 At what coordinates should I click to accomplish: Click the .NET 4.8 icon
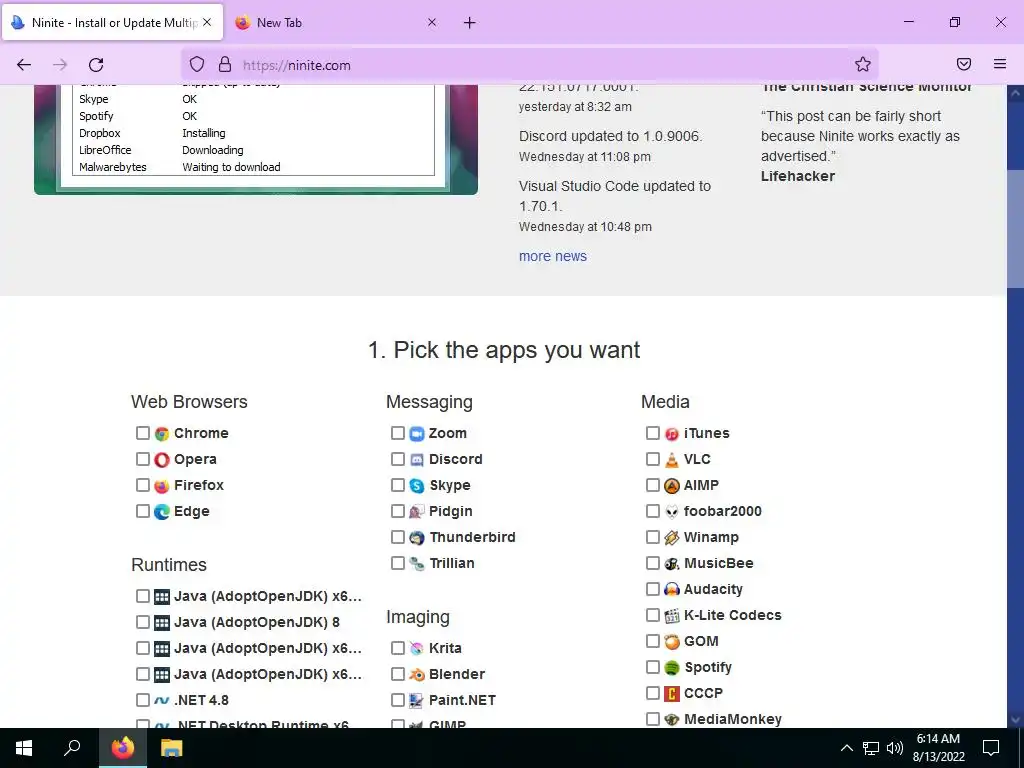(161, 701)
